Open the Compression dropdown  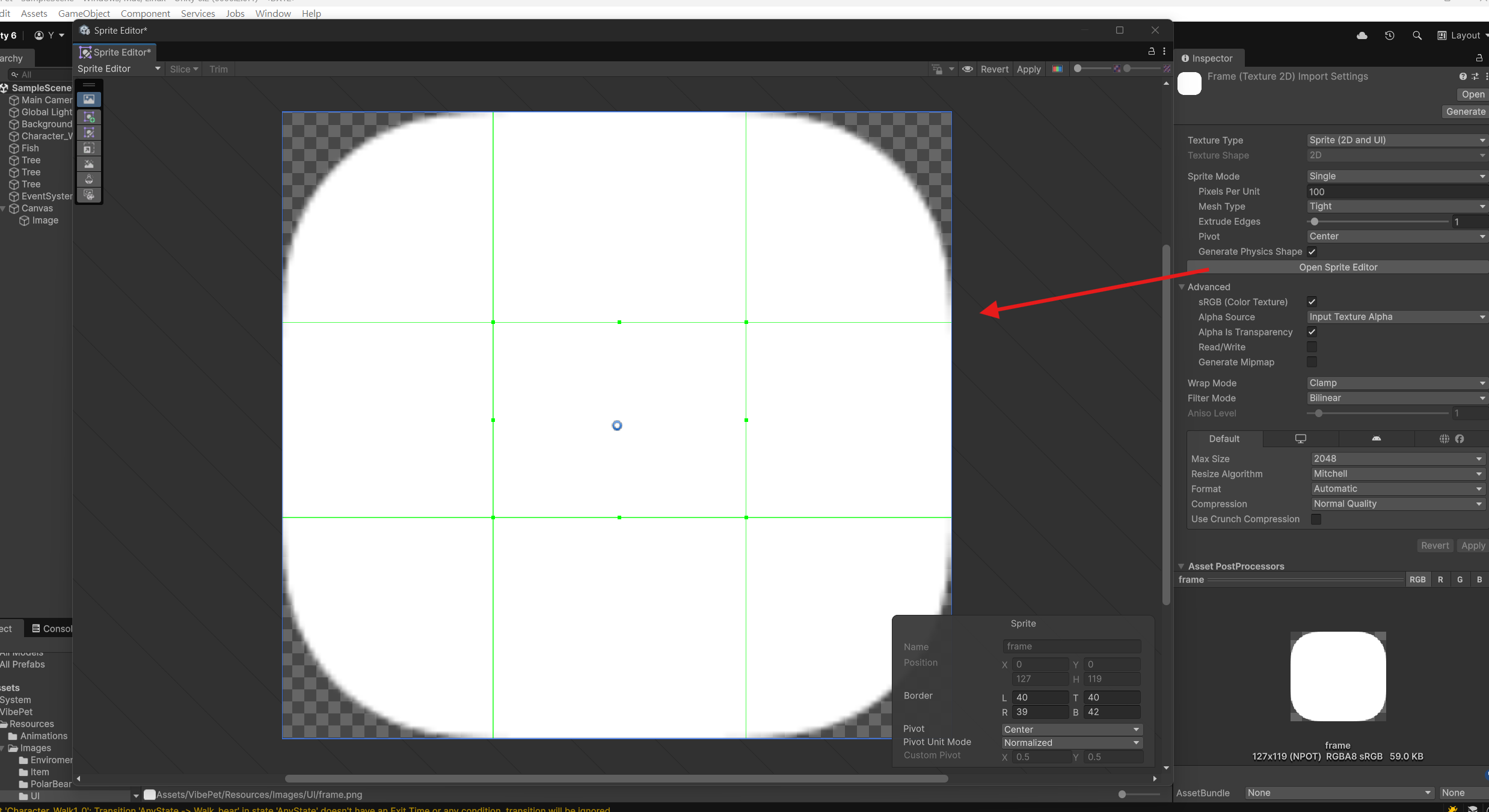[x=1398, y=504]
